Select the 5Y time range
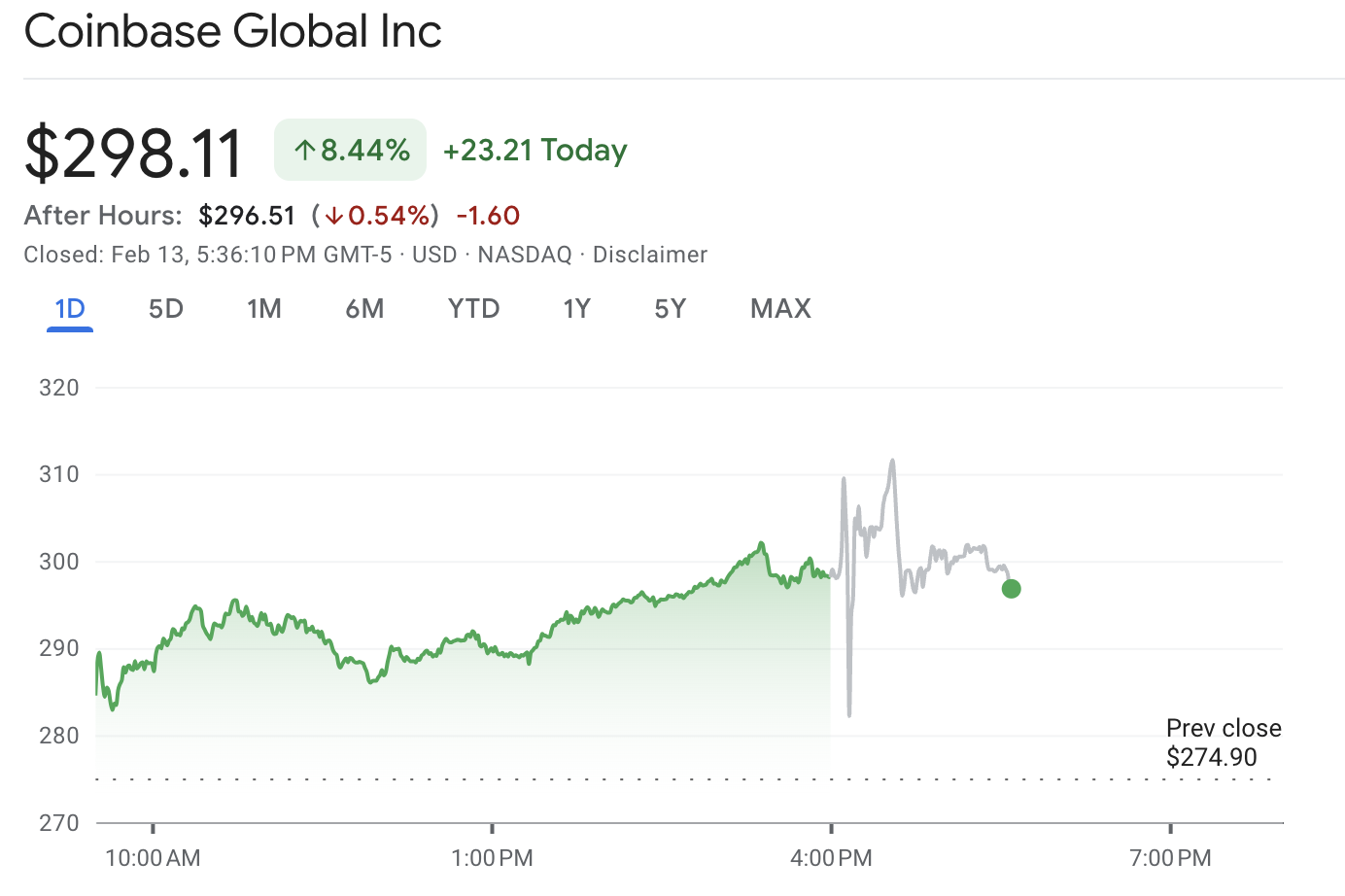This screenshot has height=896, width=1345. (x=671, y=308)
